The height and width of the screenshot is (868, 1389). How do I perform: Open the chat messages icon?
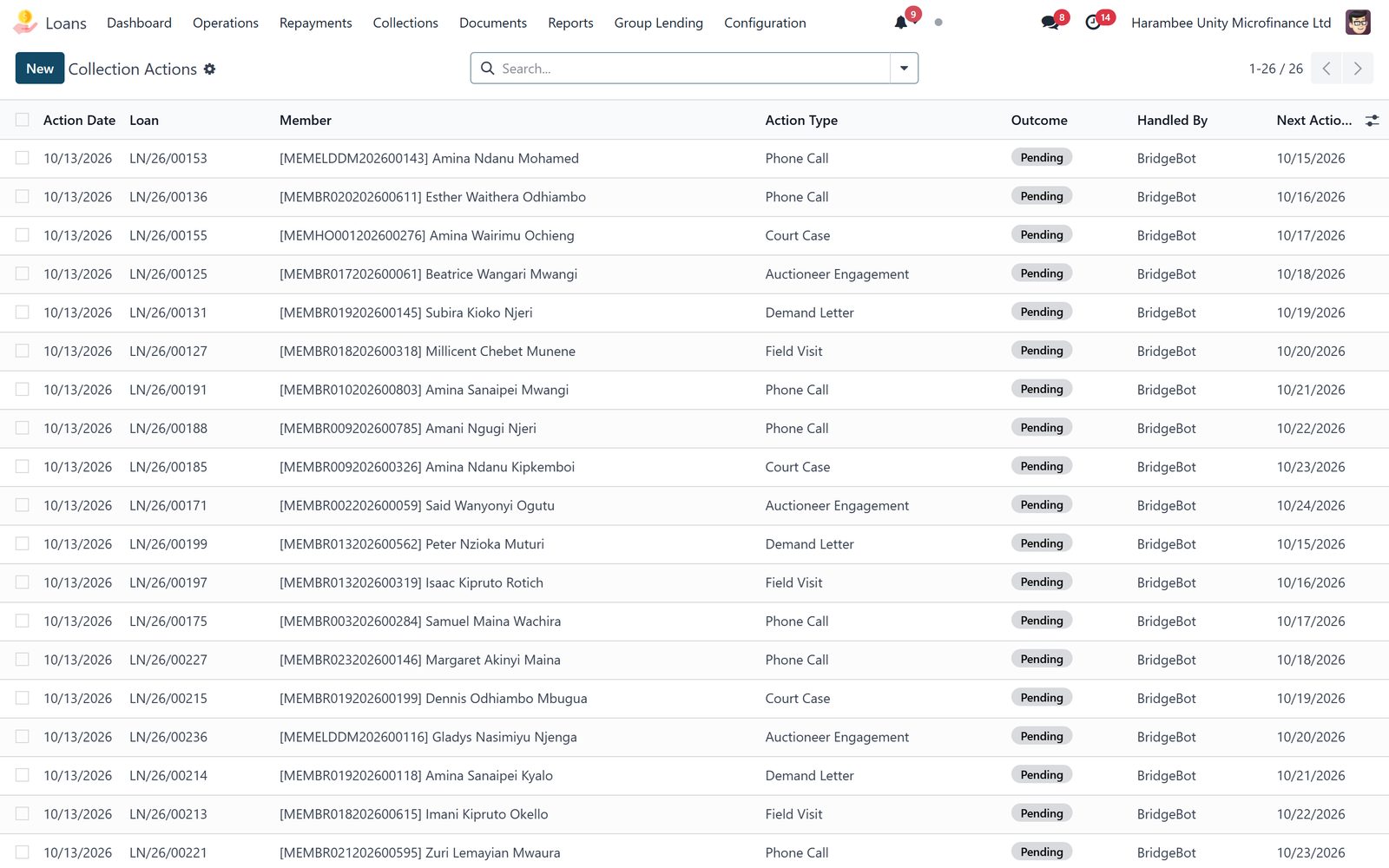pyautogui.click(x=1050, y=23)
